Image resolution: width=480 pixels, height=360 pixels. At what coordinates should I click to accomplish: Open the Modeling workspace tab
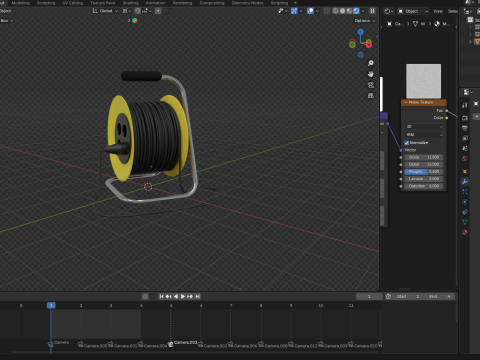click(20, 3)
